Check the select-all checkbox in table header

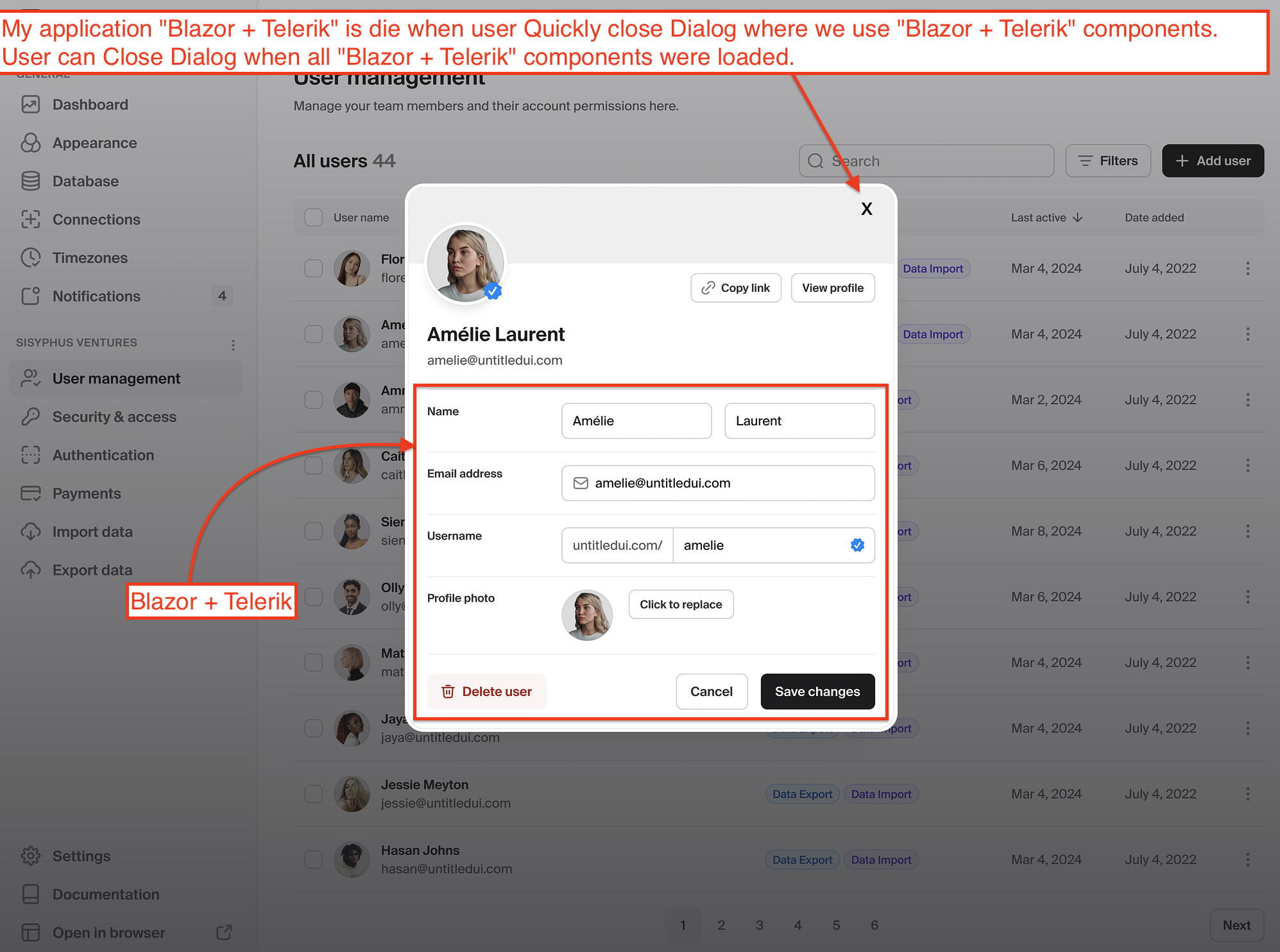pyautogui.click(x=313, y=217)
